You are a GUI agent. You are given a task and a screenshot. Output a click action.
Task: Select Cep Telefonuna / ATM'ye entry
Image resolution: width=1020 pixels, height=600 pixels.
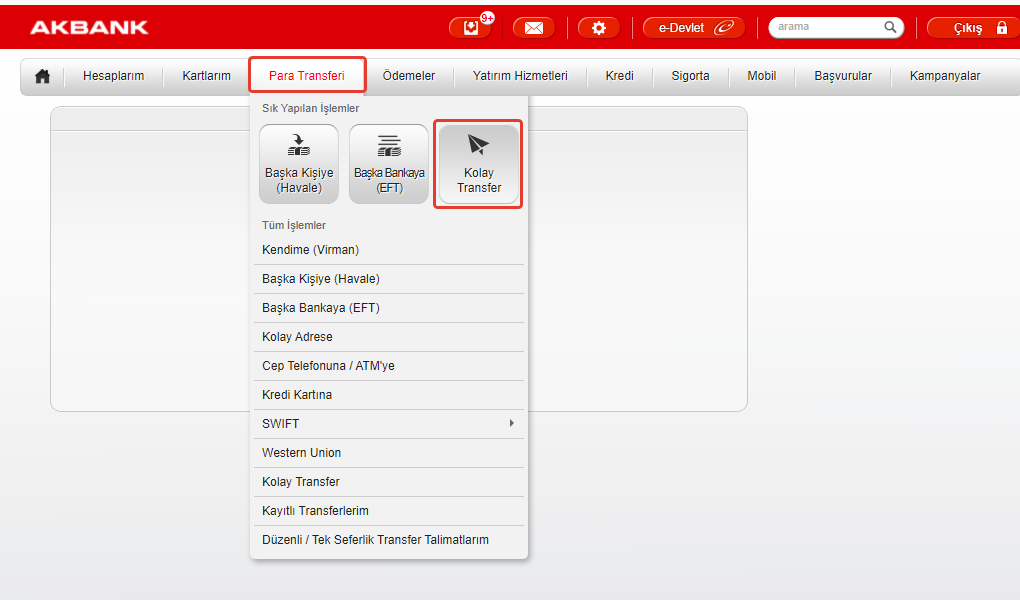pyautogui.click(x=388, y=366)
